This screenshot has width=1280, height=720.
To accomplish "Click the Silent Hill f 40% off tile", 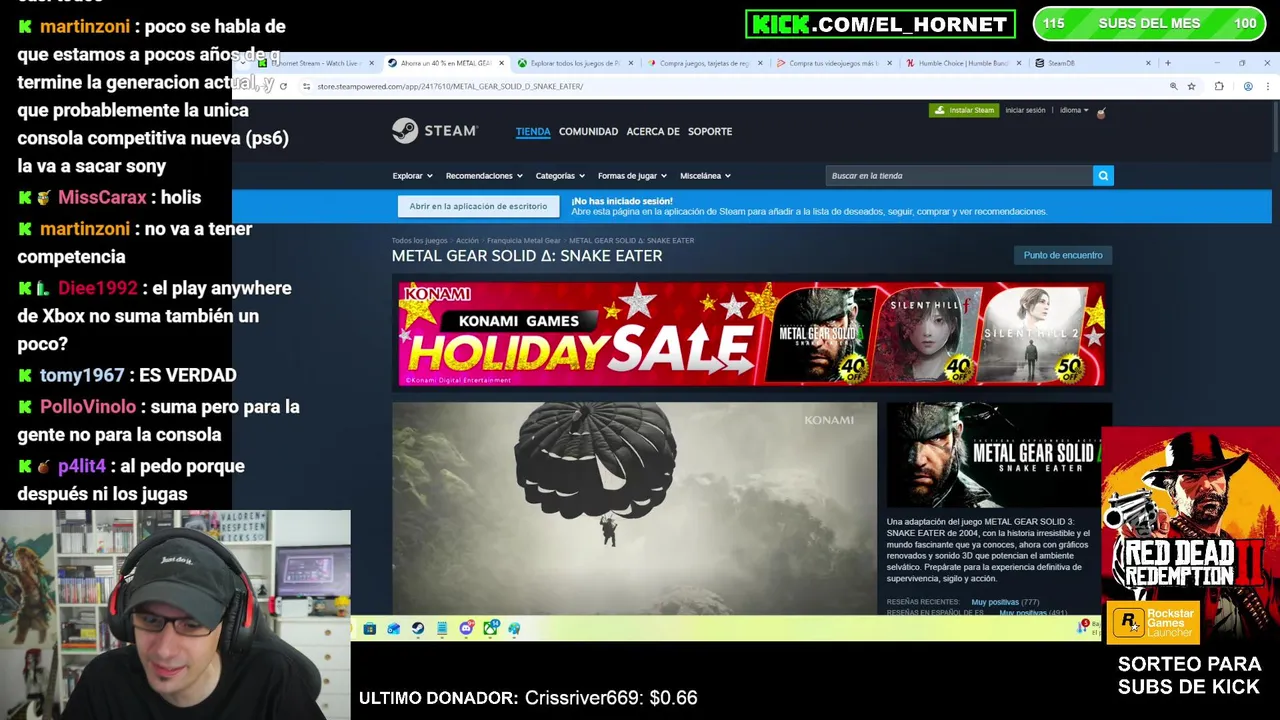I will (926, 334).
